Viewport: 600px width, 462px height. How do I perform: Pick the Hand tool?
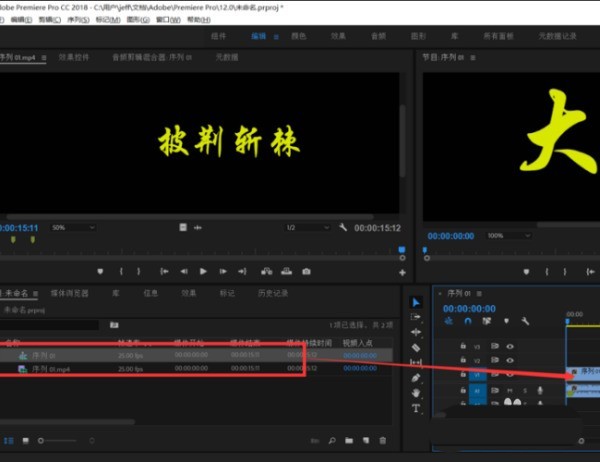(416, 393)
